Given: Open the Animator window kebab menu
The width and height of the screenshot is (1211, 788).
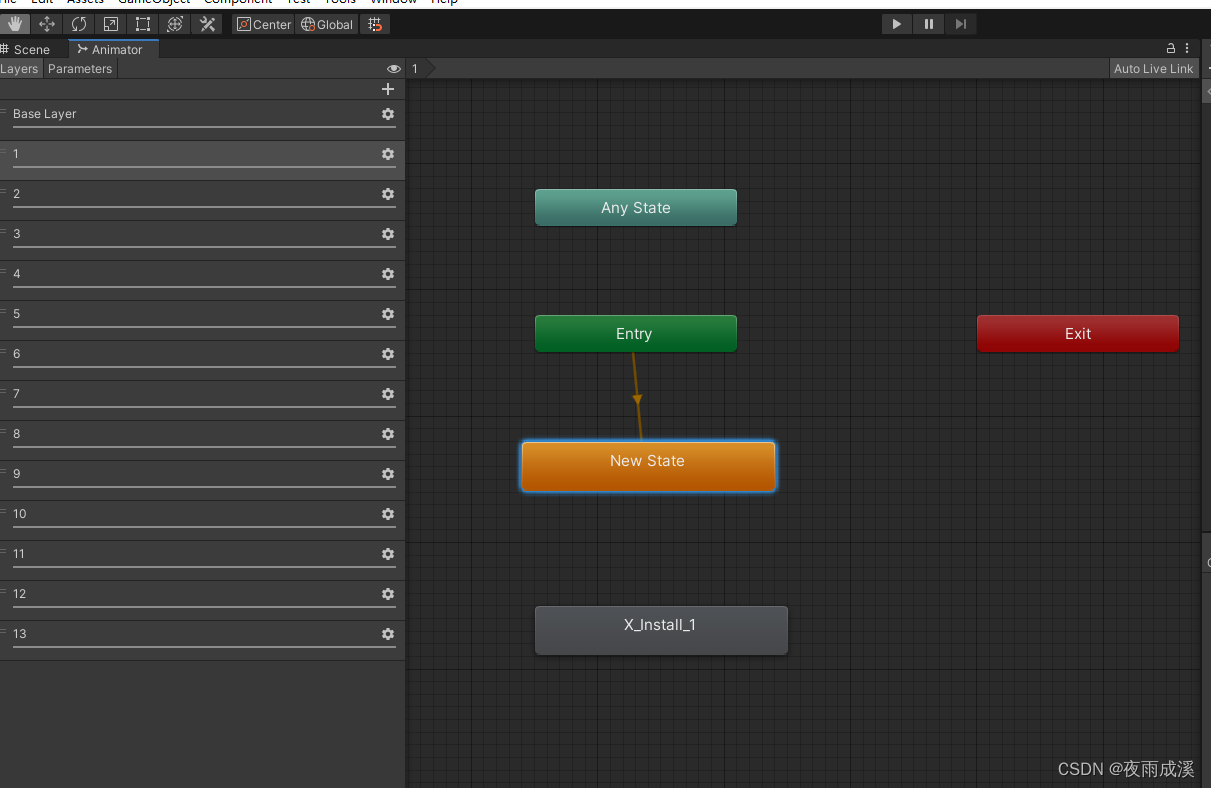Looking at the screenshot, I should click(1187, 48).
